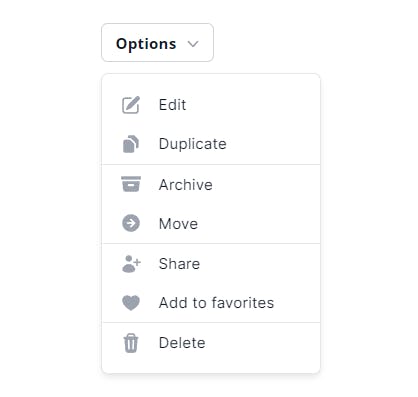
Task: Click the Archive box icon
Action: [x=131, y=184]
